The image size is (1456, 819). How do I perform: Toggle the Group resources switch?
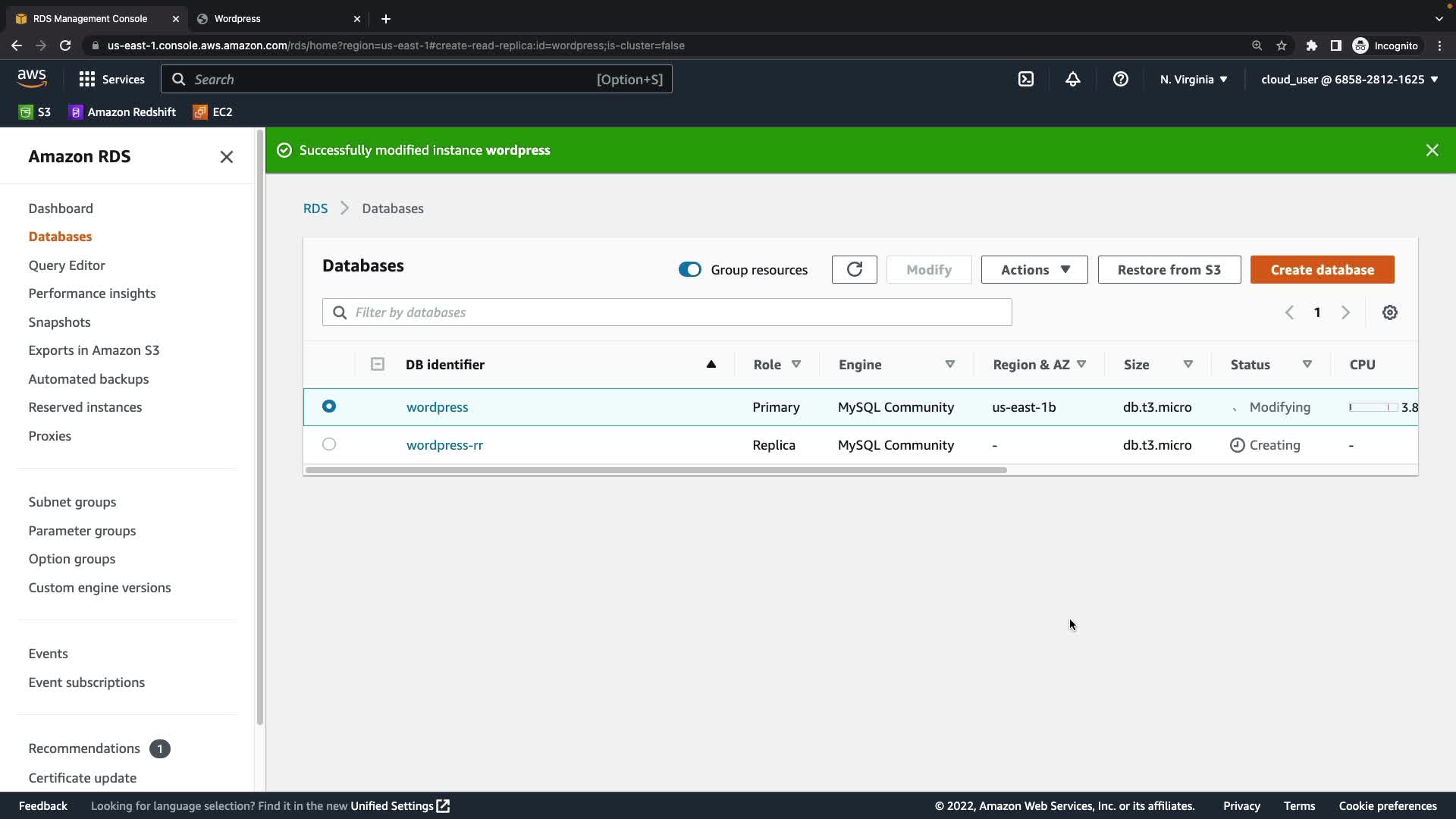pyautogui.click(x=689, y=270)
